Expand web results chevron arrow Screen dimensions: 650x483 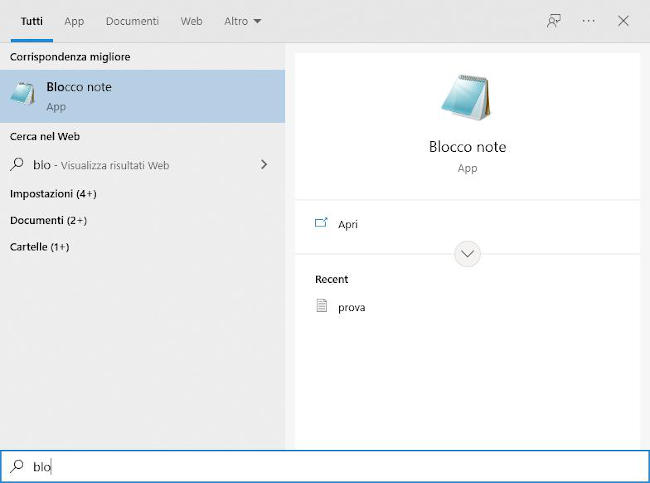pos(264,165)
